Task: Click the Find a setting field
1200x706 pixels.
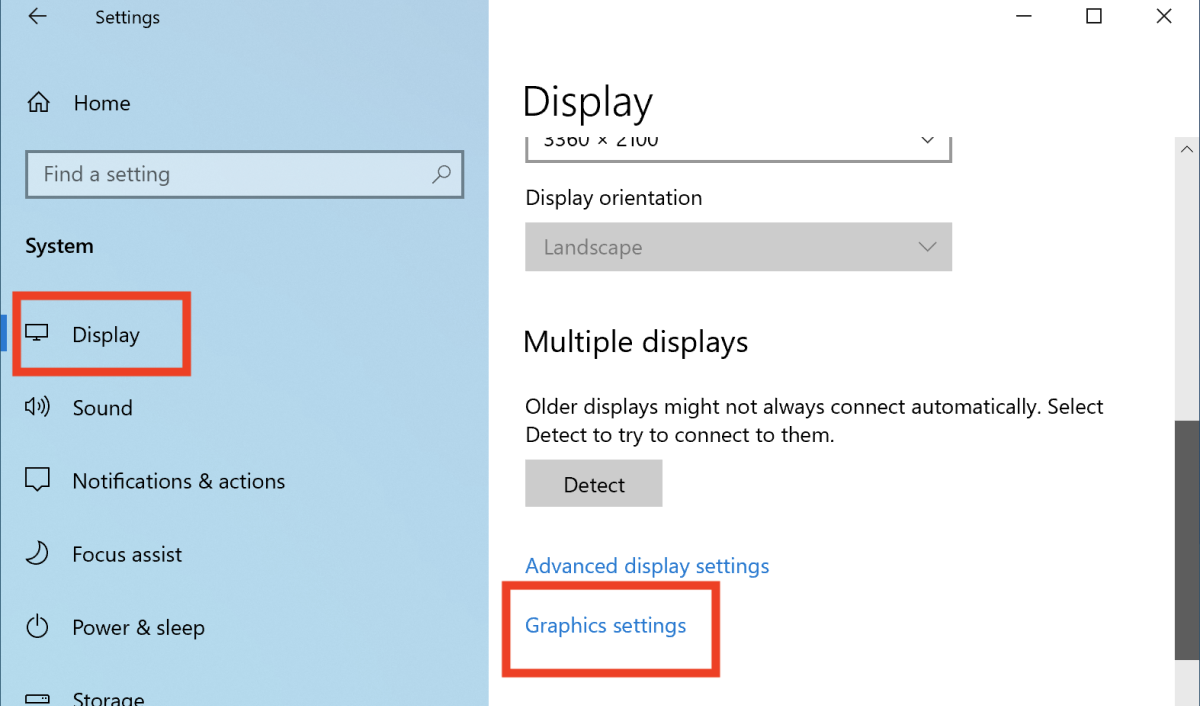Action: (x=245, y=174)
